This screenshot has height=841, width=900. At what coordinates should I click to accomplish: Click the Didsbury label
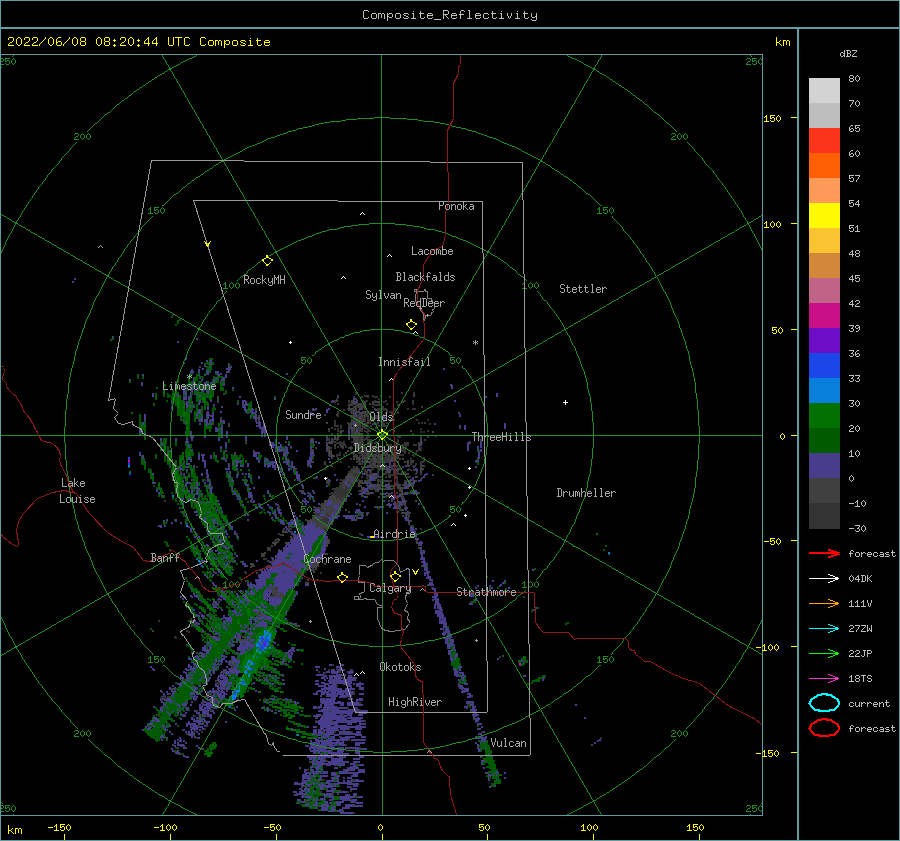pos(377,448)
